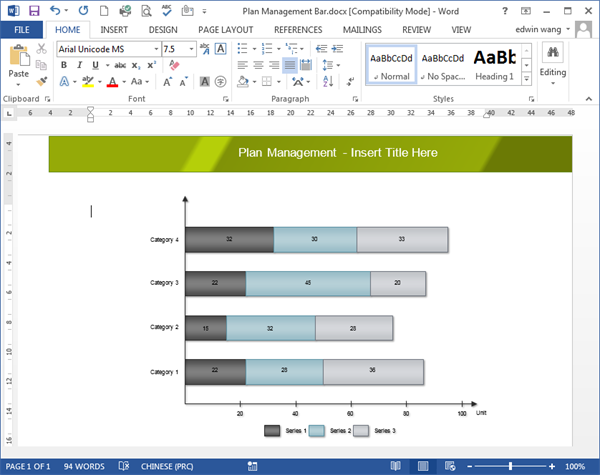Select the Find binoculars Editing icon
The image size is (600, 475).
click(x=553, y=54)
